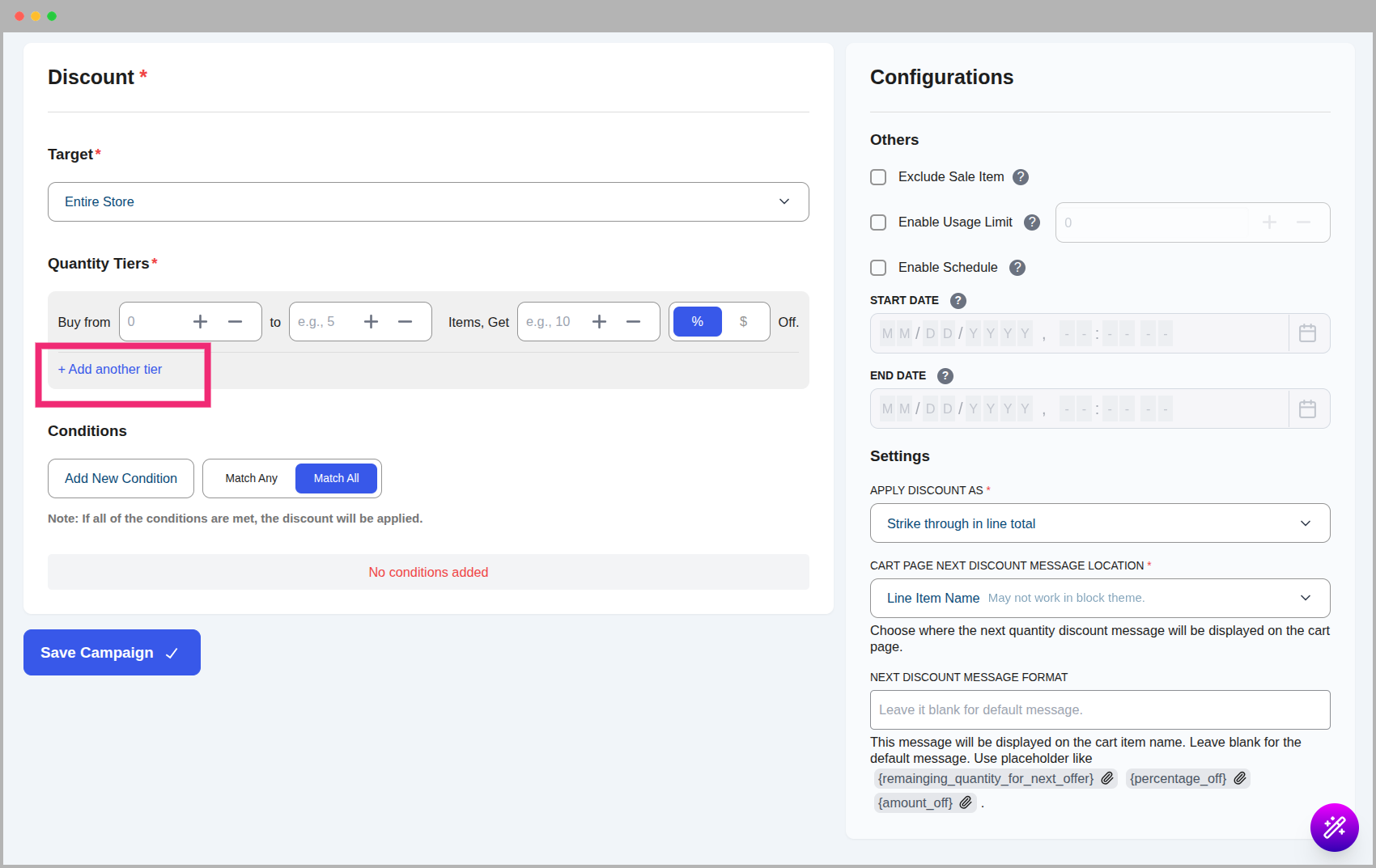1376x868 pixels.
Task: Click Add New Condition button
Action: (121, 479)
